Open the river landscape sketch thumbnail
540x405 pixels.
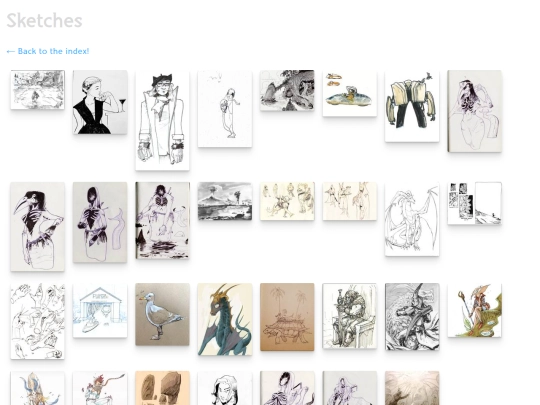[x=38, y=90]
